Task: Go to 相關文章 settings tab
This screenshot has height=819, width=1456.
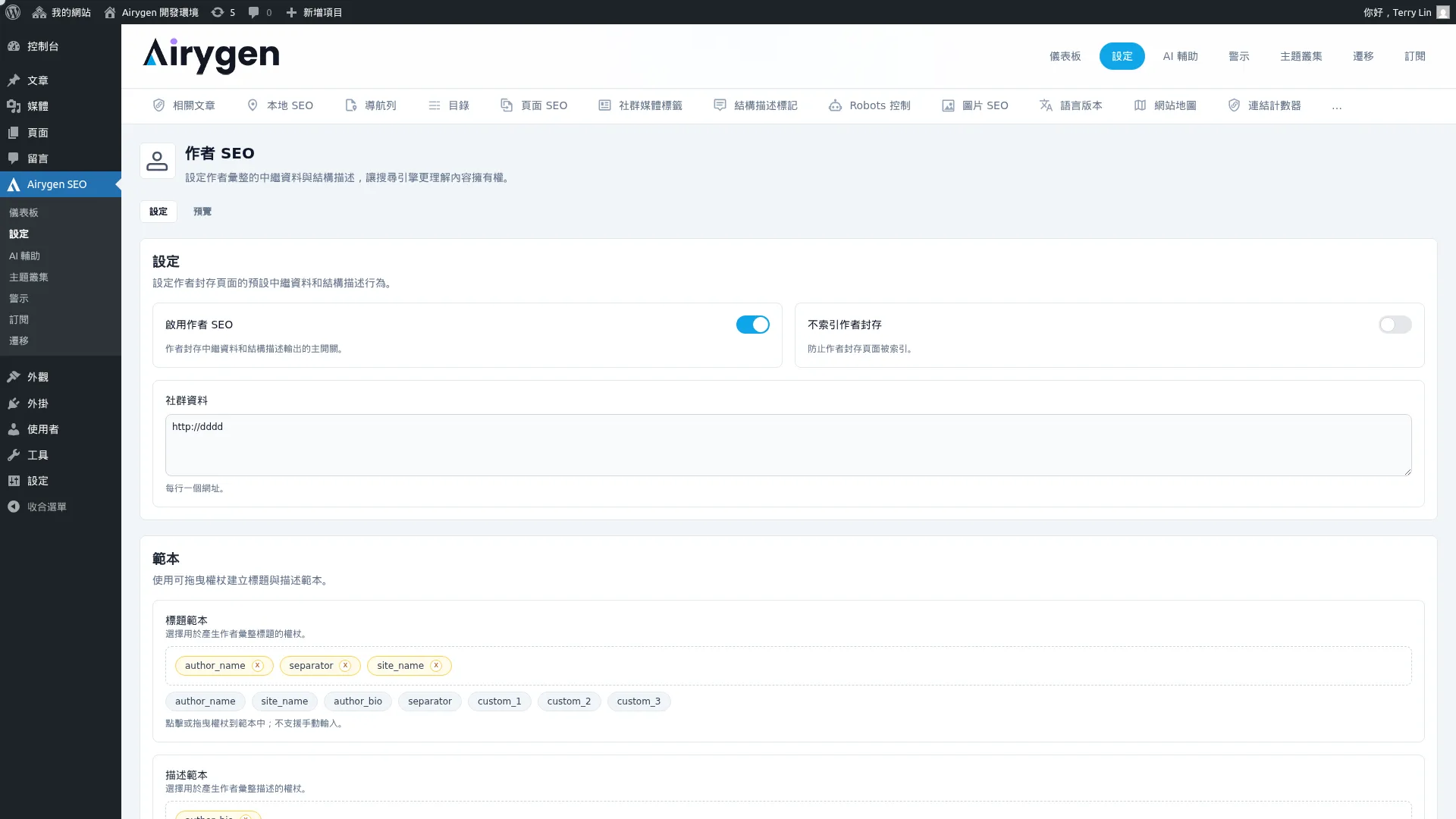Action: point(184,105)
